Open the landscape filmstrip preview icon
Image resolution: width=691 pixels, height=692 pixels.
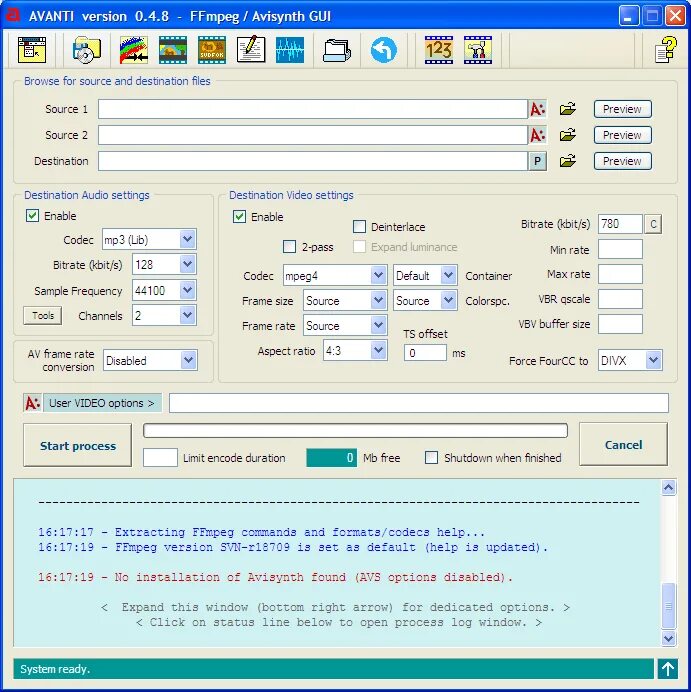[173, 50]
